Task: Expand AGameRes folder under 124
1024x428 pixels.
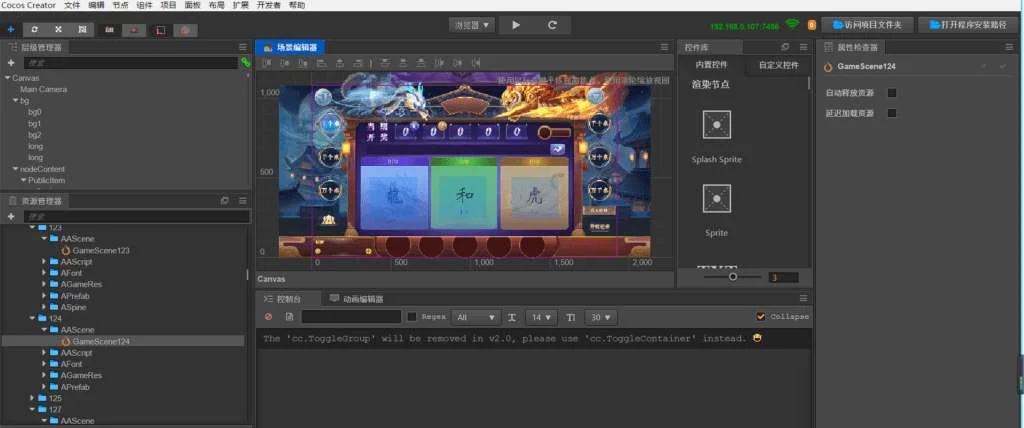Action: pos(44,375)
